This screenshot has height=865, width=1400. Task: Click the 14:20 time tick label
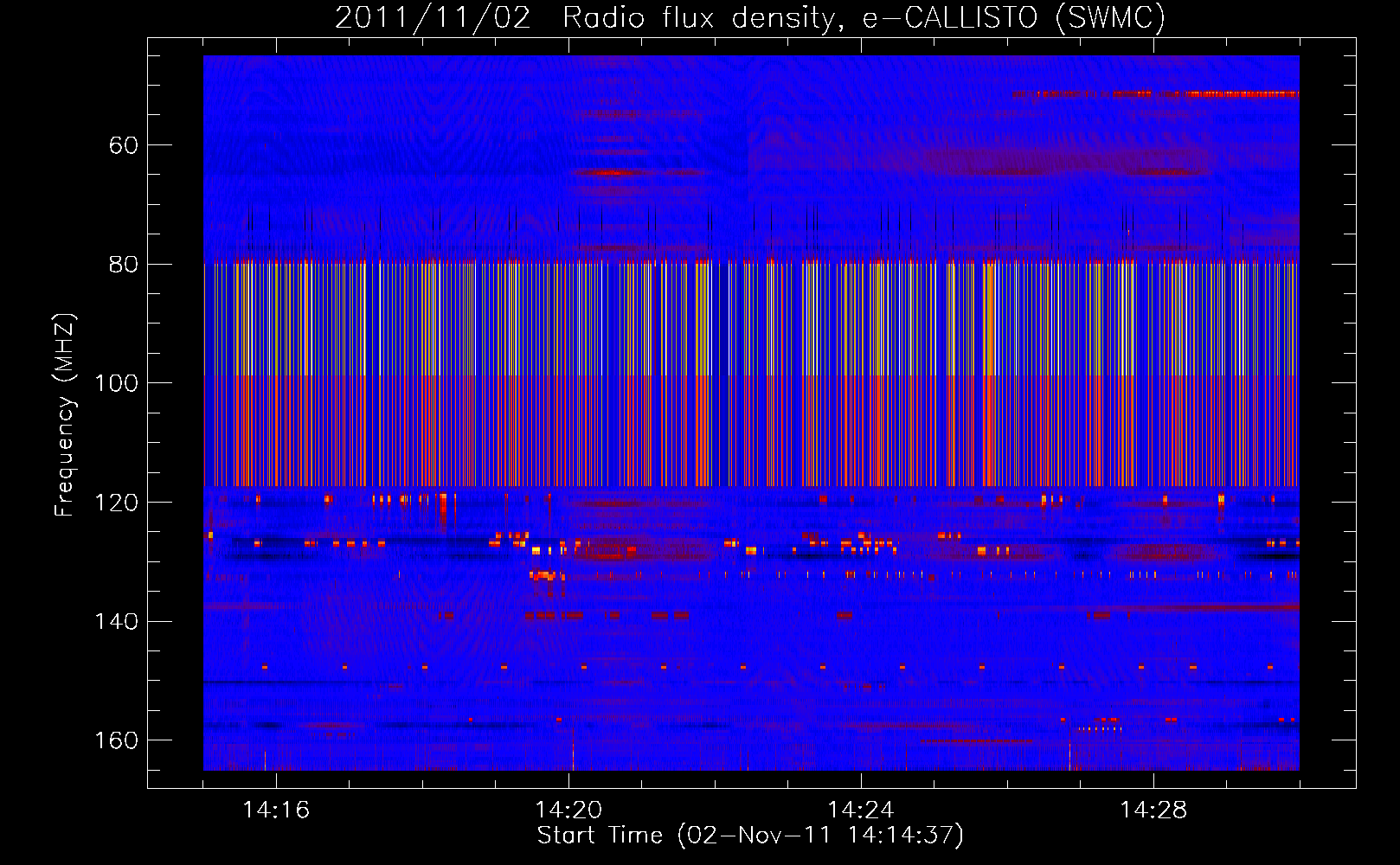(x=568, y=811)
